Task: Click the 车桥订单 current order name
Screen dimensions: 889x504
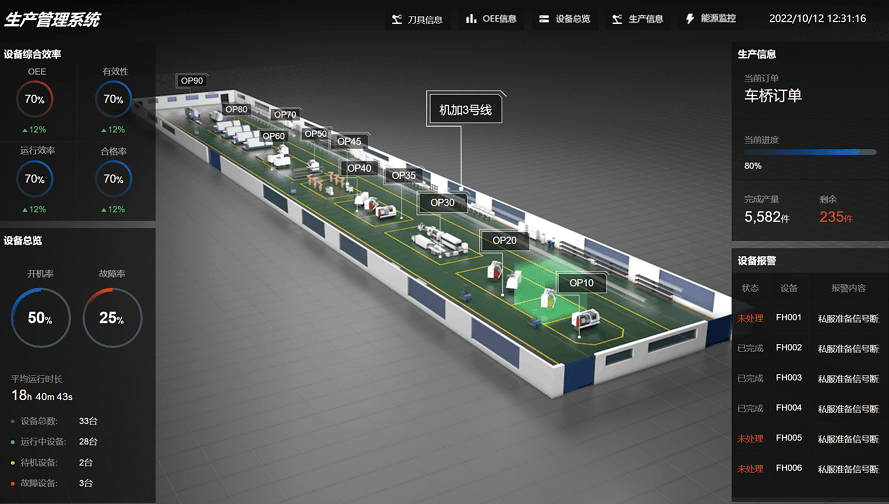Action: (773, 96)
